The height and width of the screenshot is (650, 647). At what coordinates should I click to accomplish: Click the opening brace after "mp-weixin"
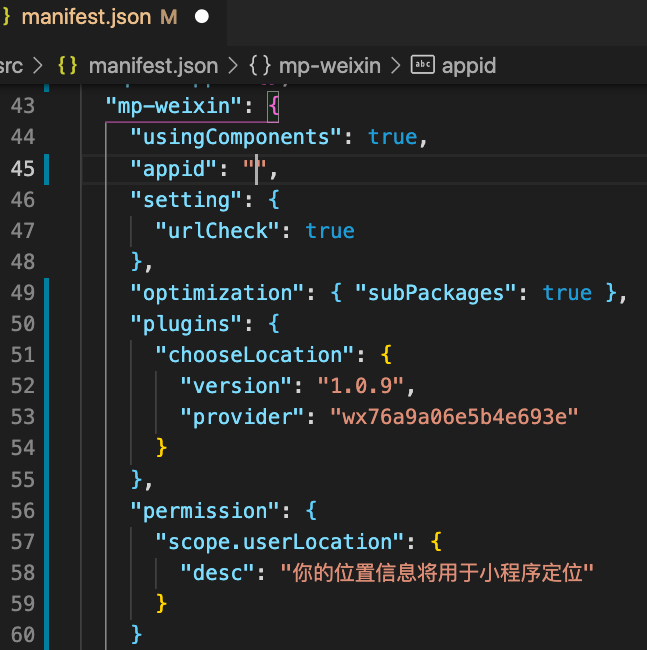tap(274, 107)
